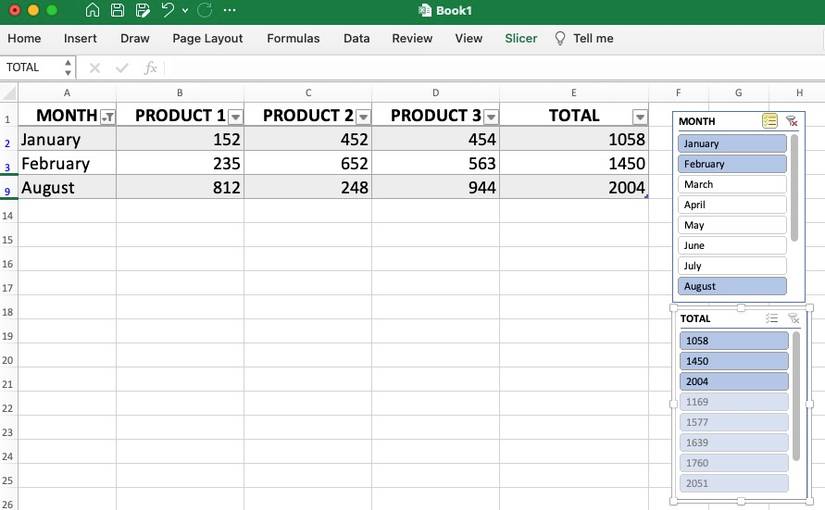Click the Undo arrow icon
825x510 pixels.
click(168, 10)
